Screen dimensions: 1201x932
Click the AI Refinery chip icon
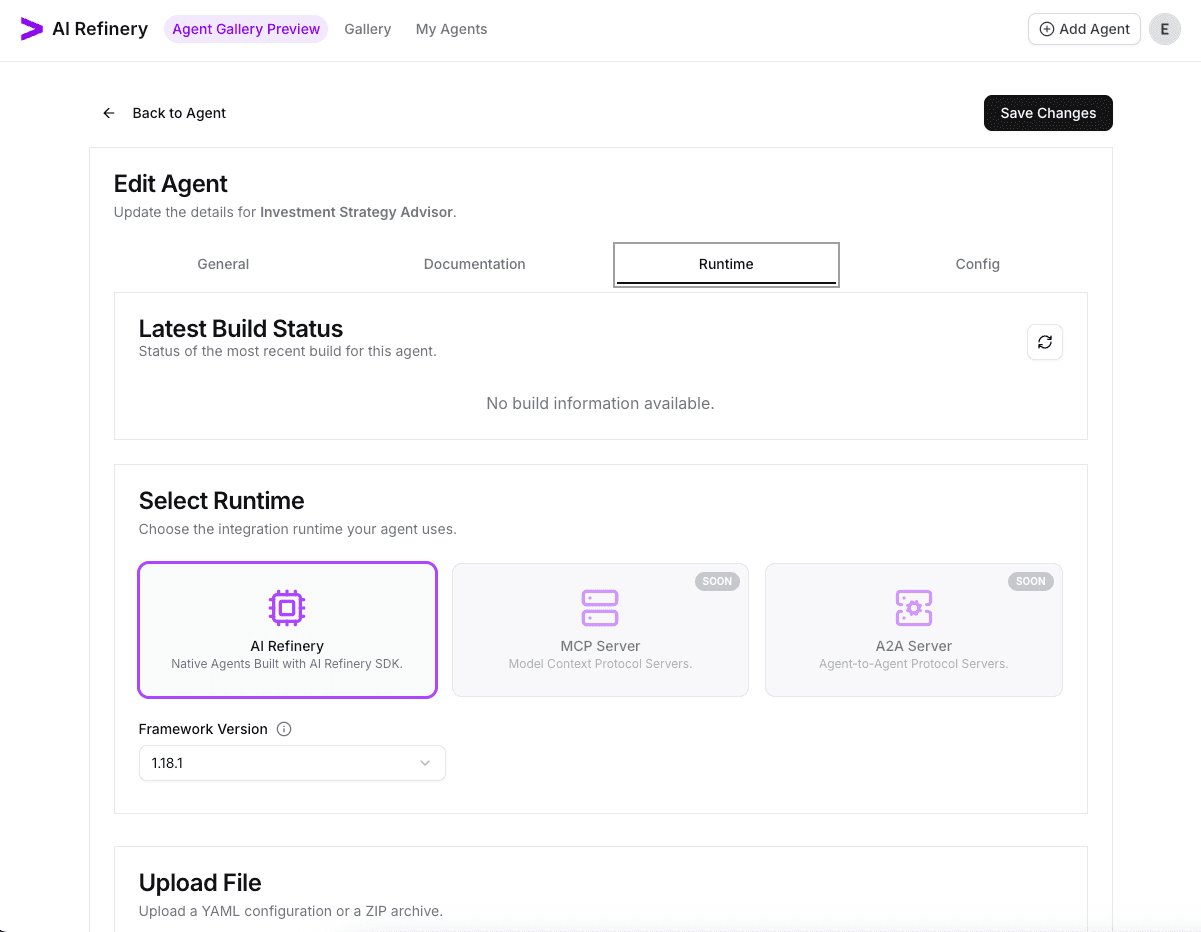[287, 607]
